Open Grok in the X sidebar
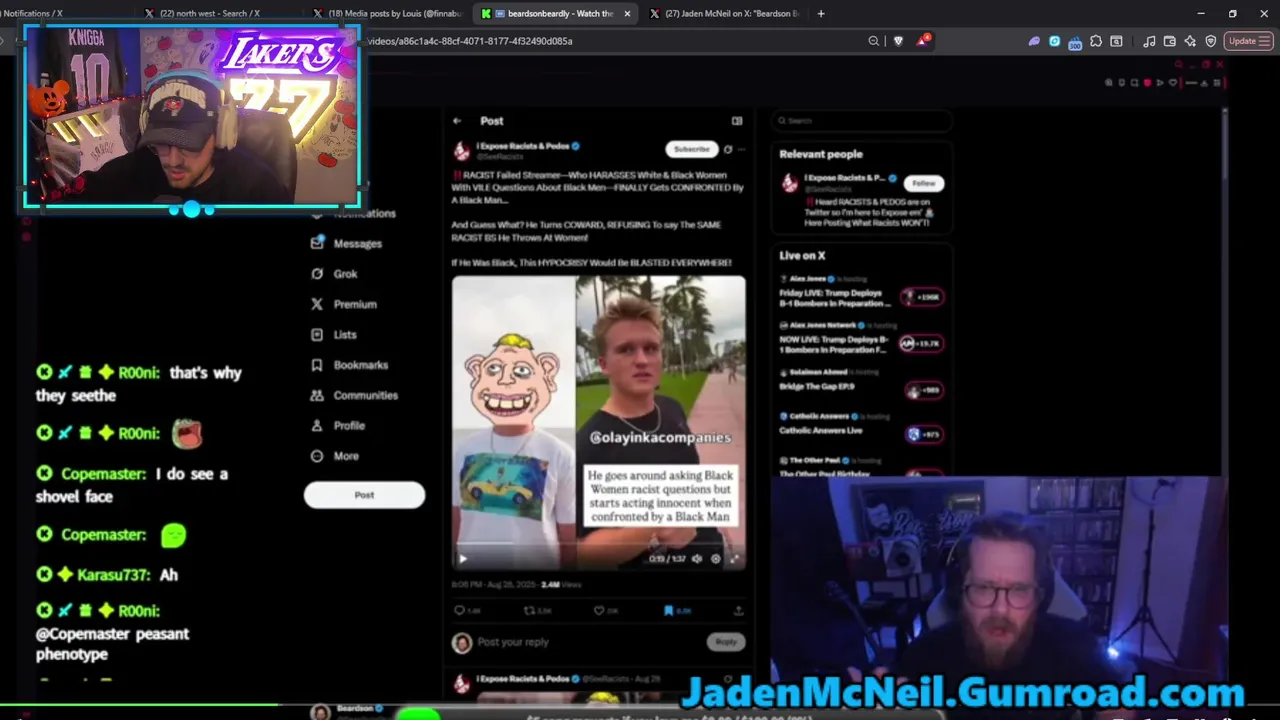 click(x=335, y=273)
